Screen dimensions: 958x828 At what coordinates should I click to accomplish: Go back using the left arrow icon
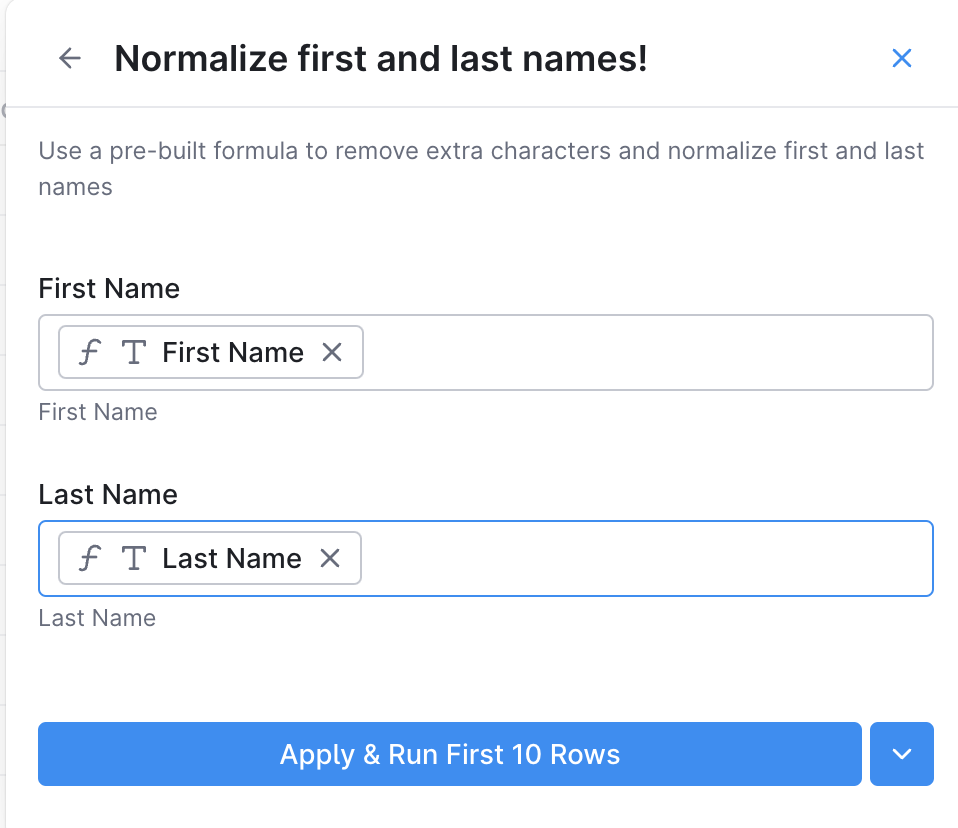70,59
